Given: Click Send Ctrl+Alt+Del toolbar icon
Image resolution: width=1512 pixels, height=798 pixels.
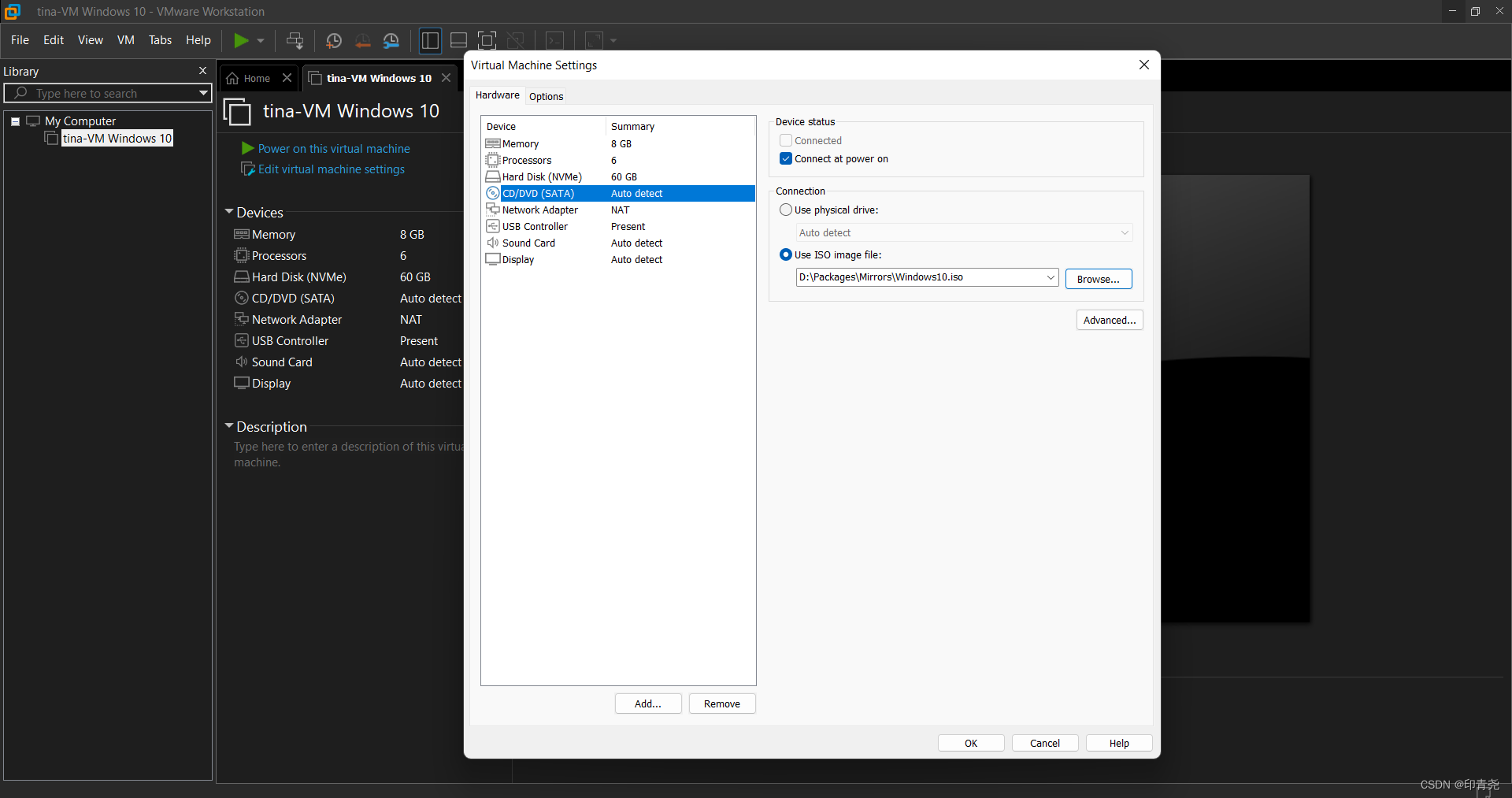Looking at the screenshot, I should point(295,40).
